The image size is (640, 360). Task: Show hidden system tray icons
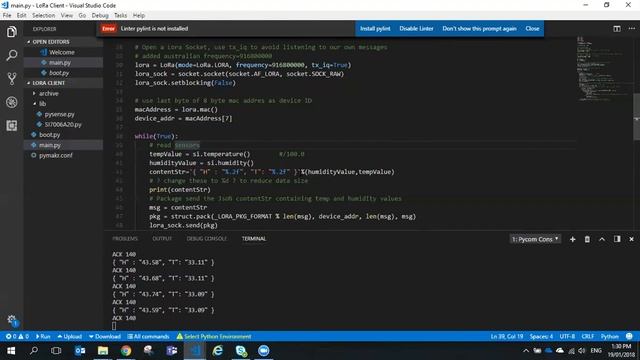click(x=526, y=351)
